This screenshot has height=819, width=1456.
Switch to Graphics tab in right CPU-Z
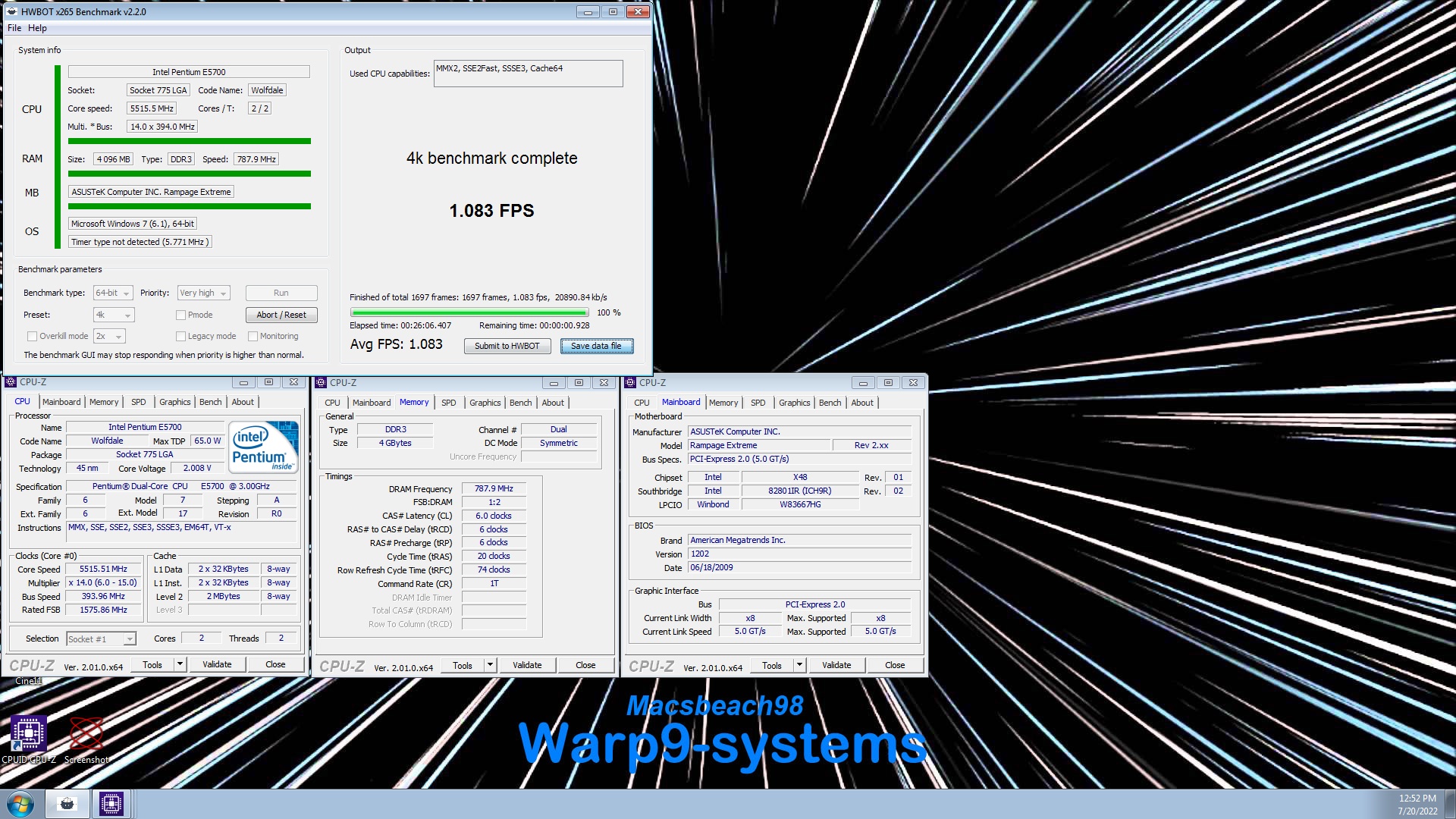point(794,403)
